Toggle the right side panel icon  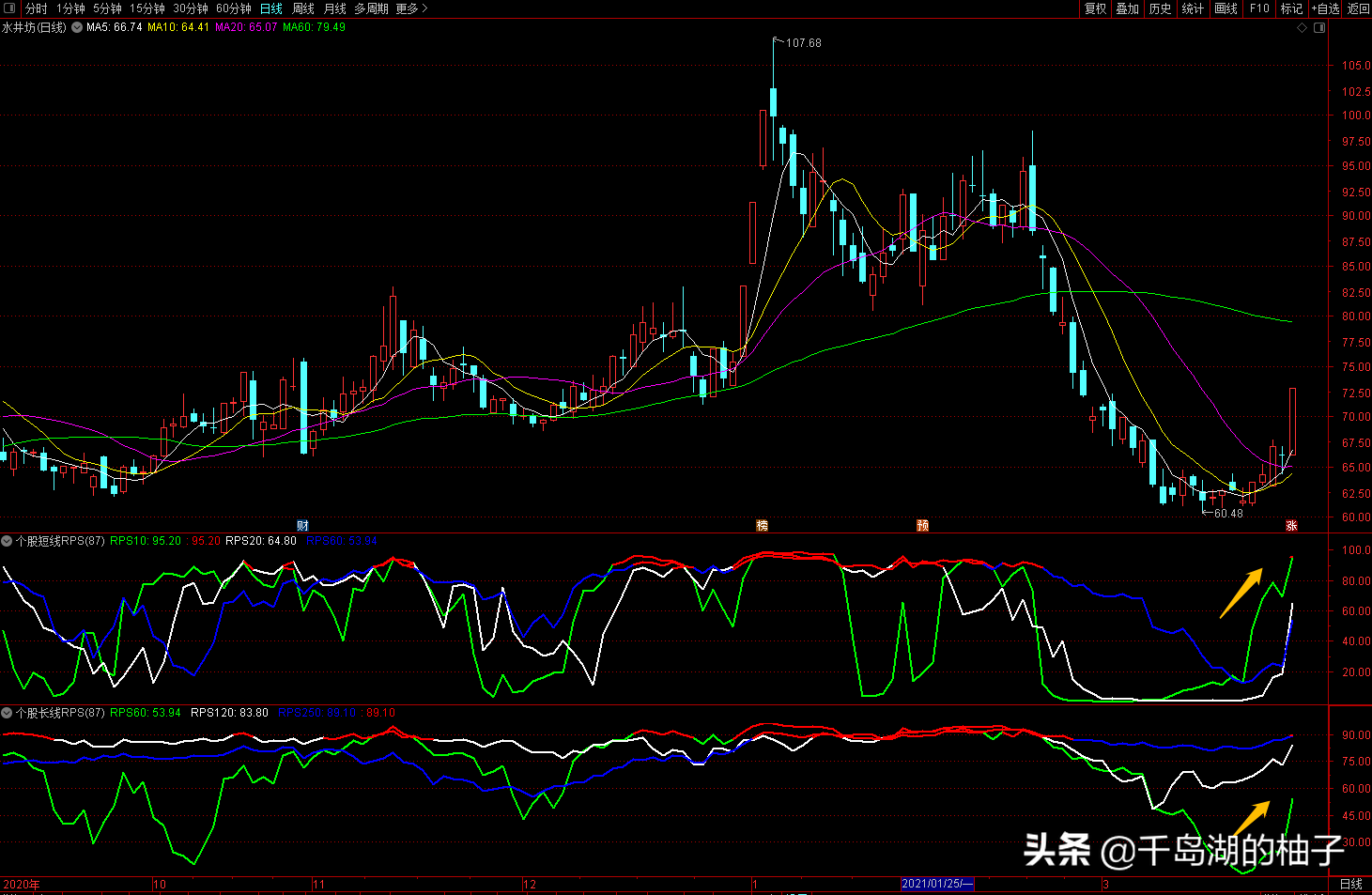1319,28
